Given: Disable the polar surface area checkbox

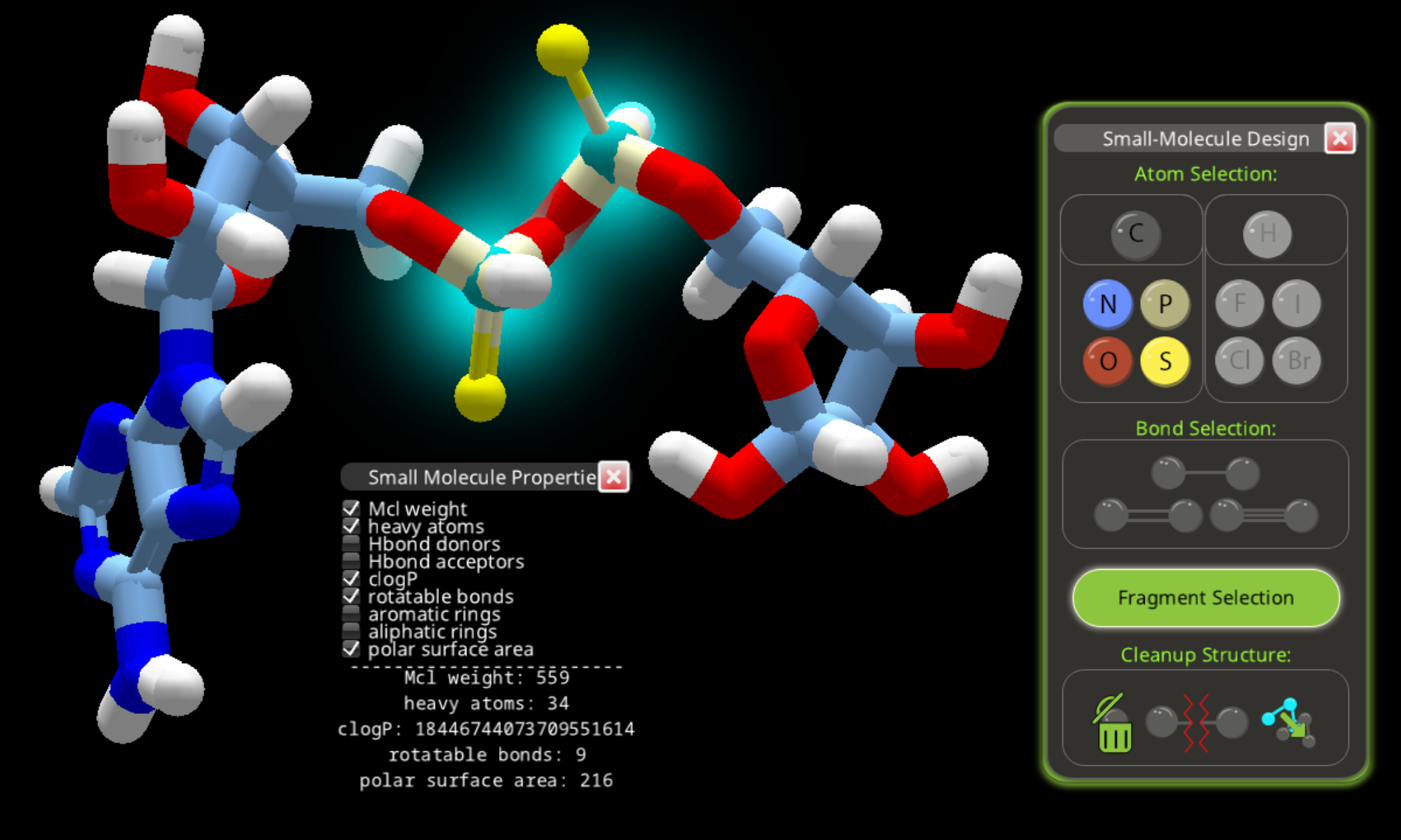Looking at the screenshot, I should point(351,649).
